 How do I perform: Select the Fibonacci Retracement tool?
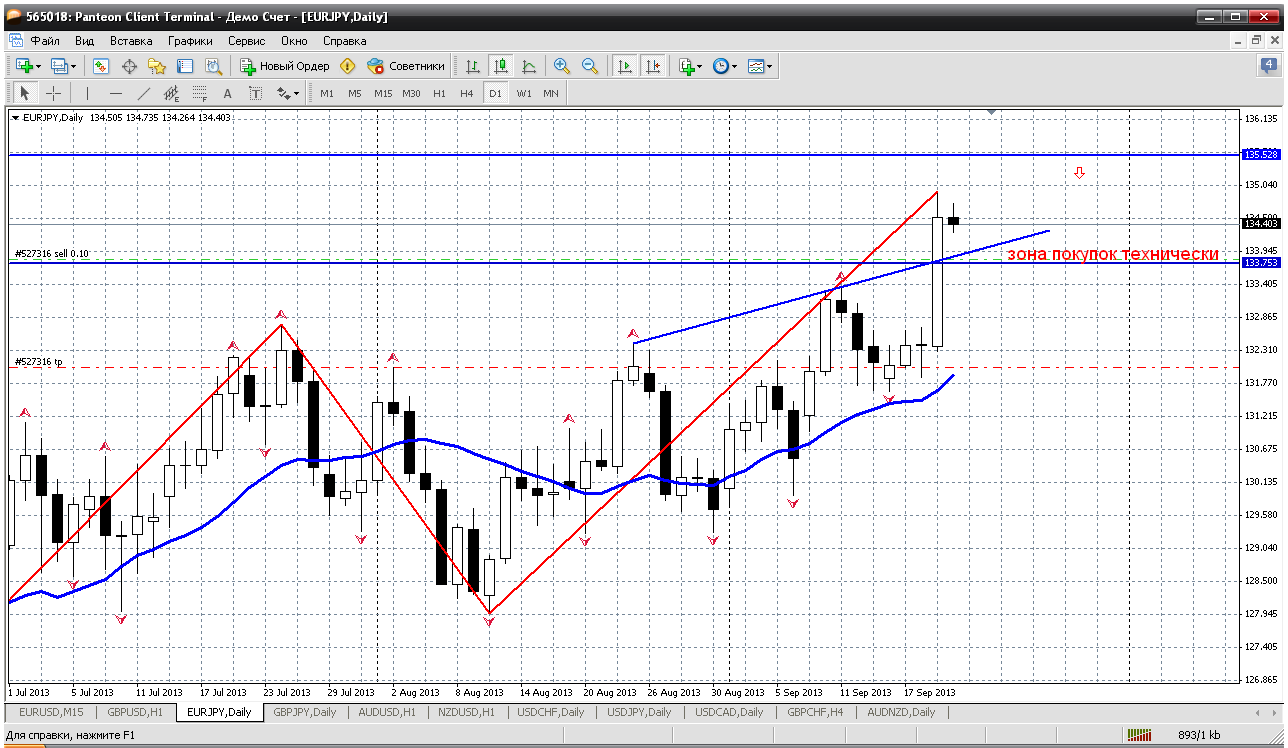200,93
